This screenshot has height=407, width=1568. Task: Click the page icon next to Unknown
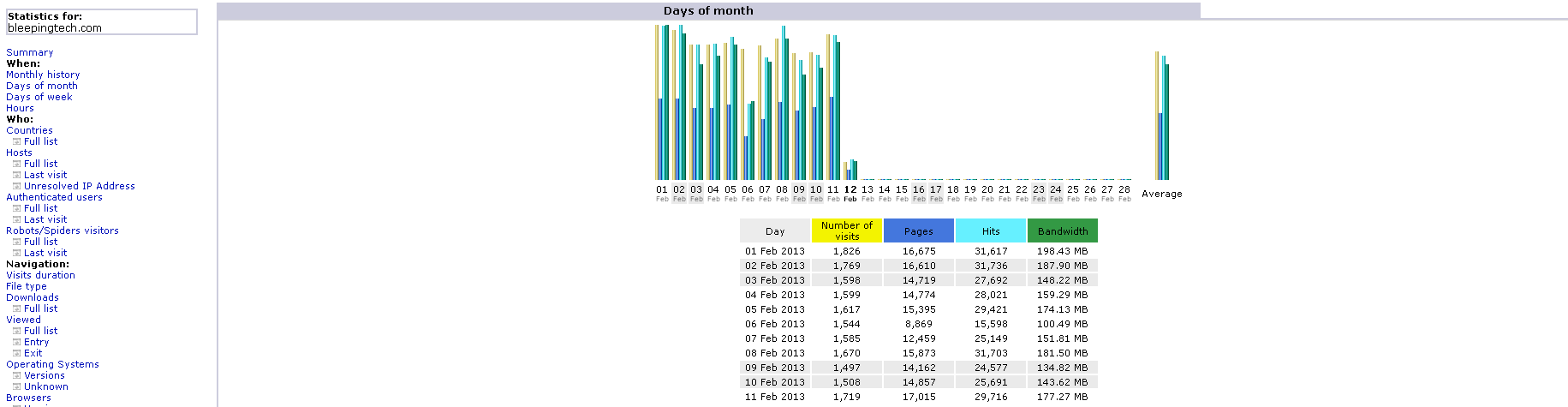16,386
